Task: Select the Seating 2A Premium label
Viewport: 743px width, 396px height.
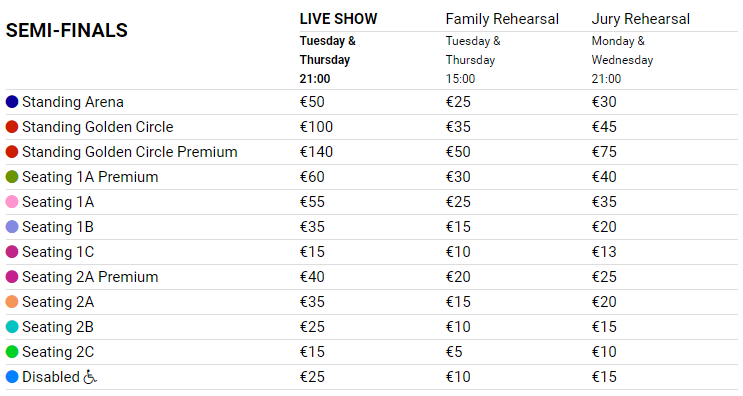Action: pos(90,277)
